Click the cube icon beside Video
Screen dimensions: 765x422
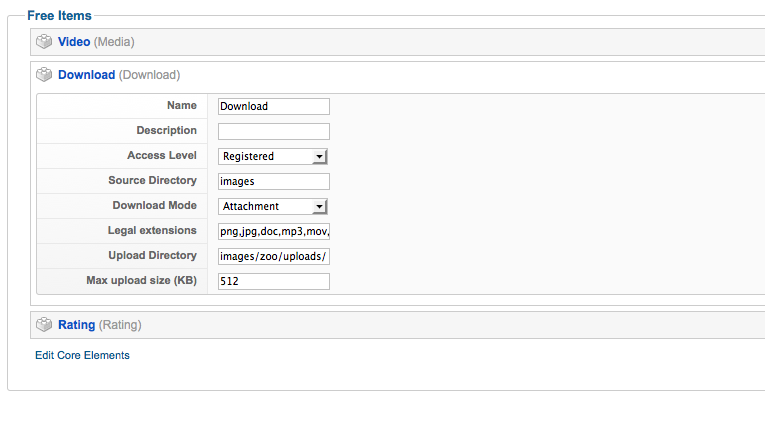pyautogui.click(x=44, y=42)
